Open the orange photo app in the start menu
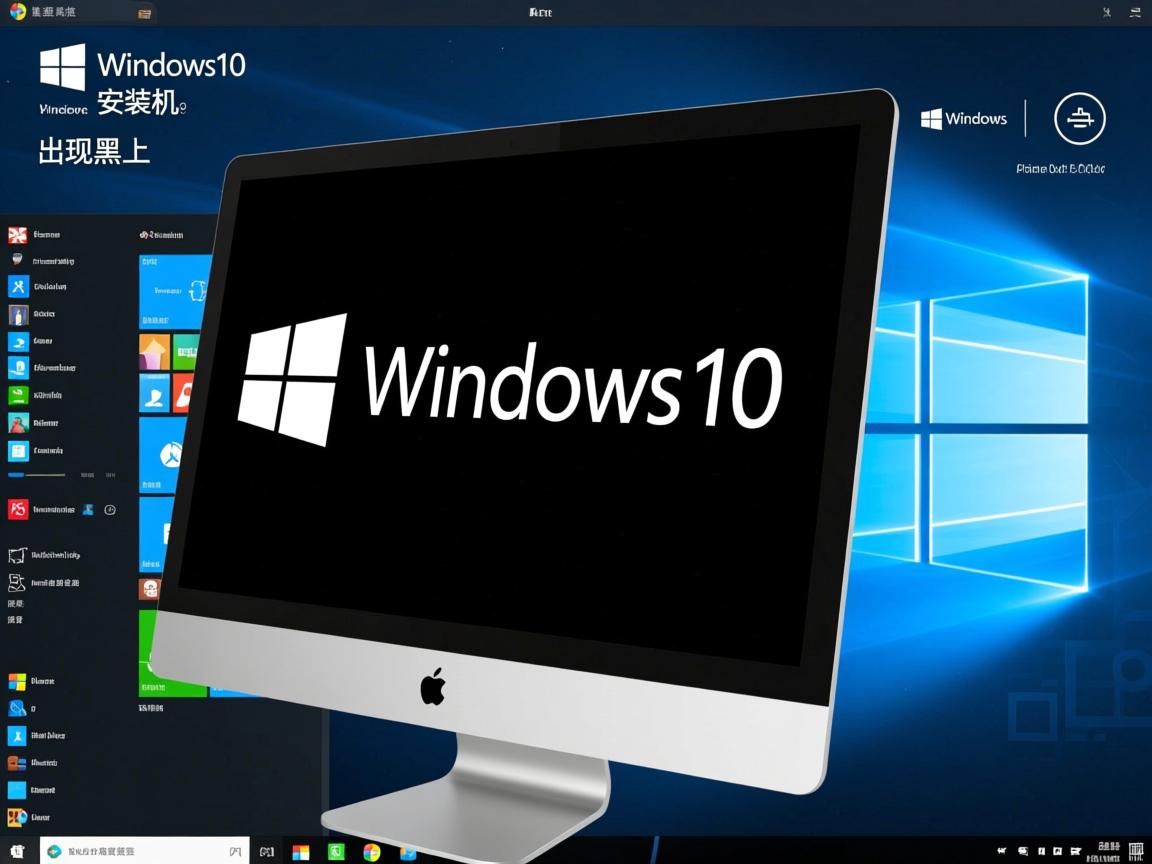 (155, 352)
